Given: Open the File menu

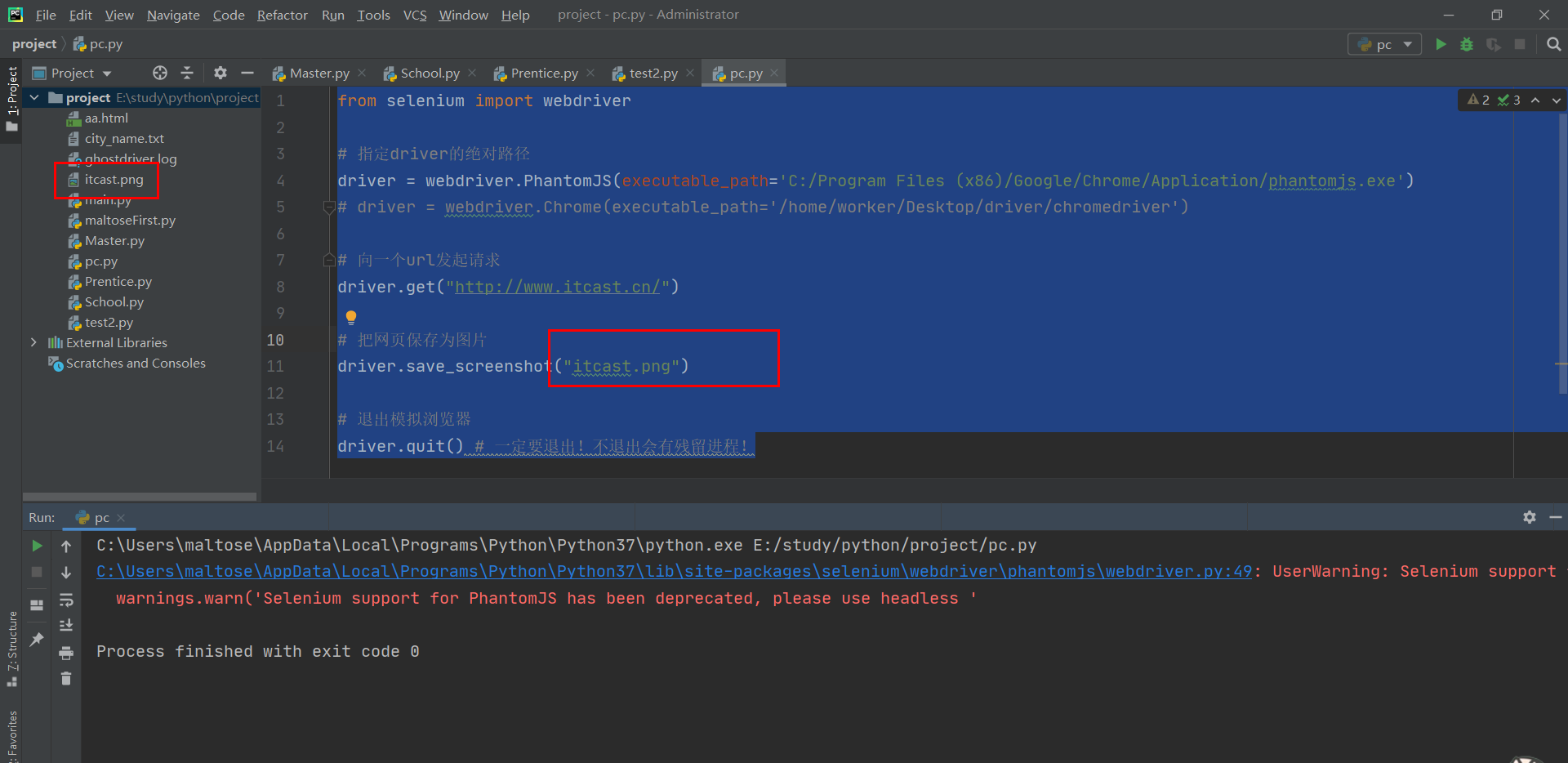Looking at the screenshot, I should (x=46, y=15).
